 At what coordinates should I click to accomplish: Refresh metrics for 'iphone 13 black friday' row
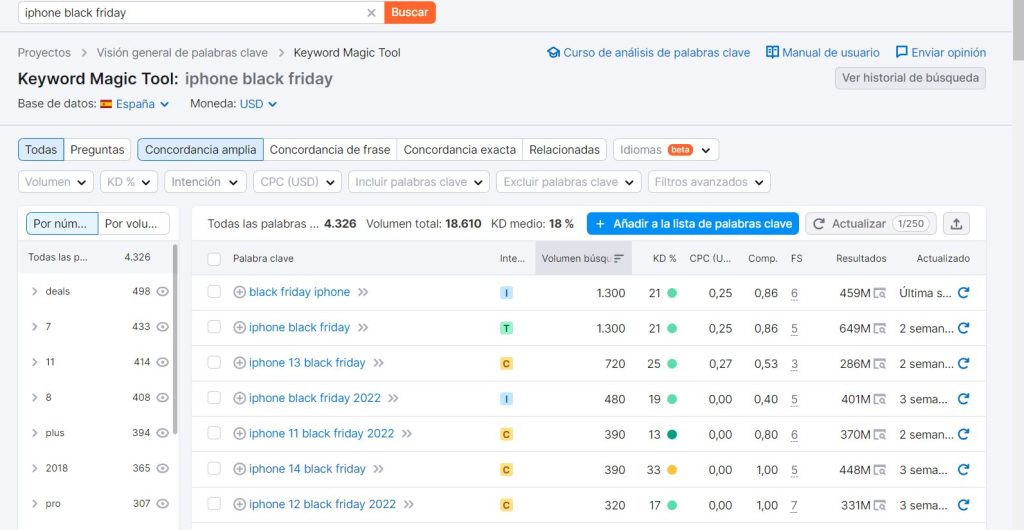pyautogui.click(x=963, y=363)
